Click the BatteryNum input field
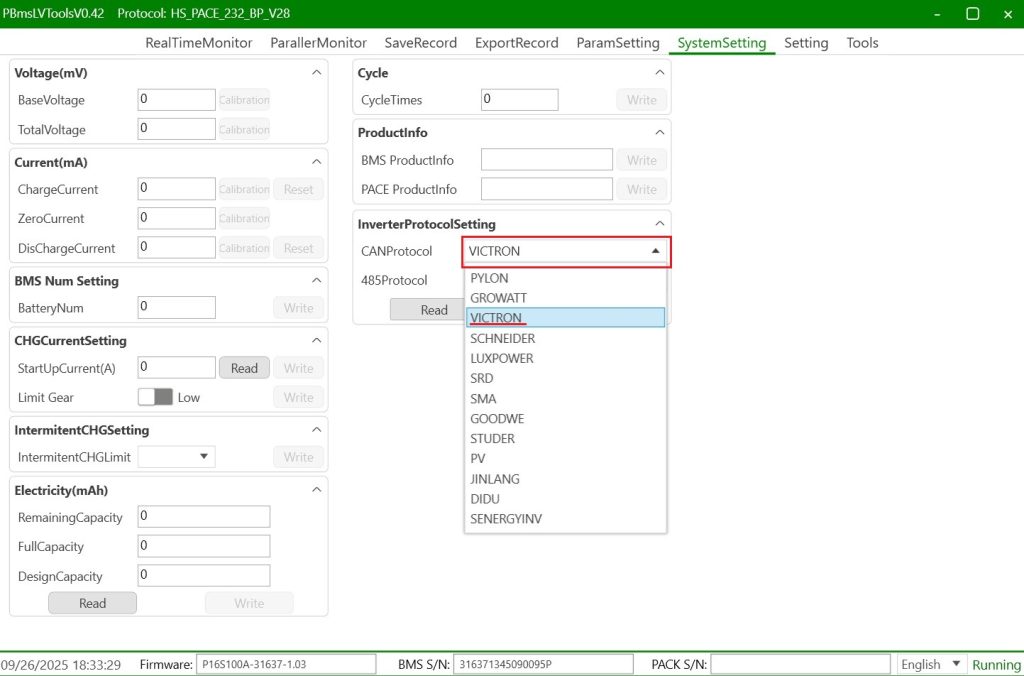 [176, 308]
